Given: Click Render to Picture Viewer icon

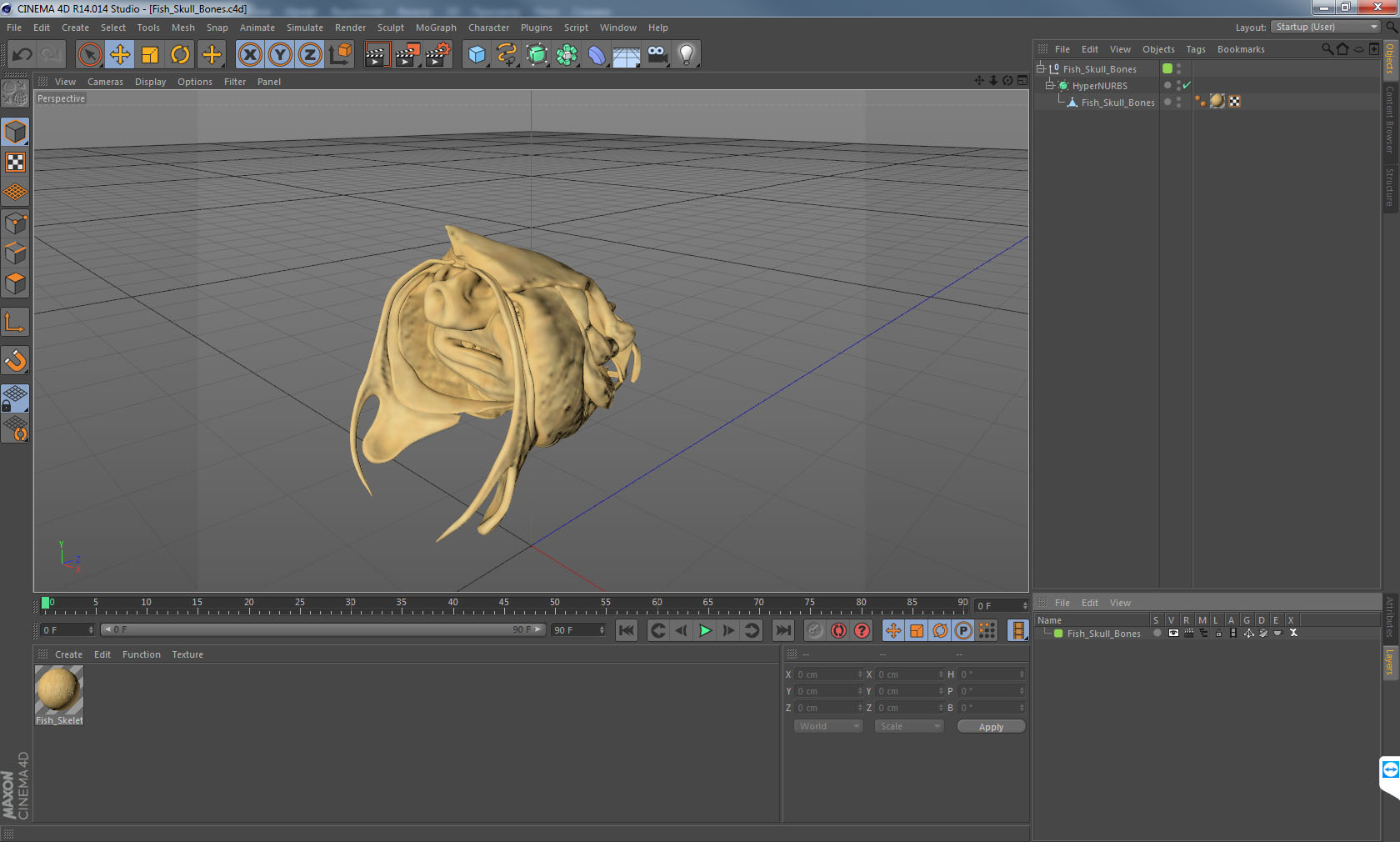Looking at the screenshot, I should pyautogui.click(x=407, y=55).
